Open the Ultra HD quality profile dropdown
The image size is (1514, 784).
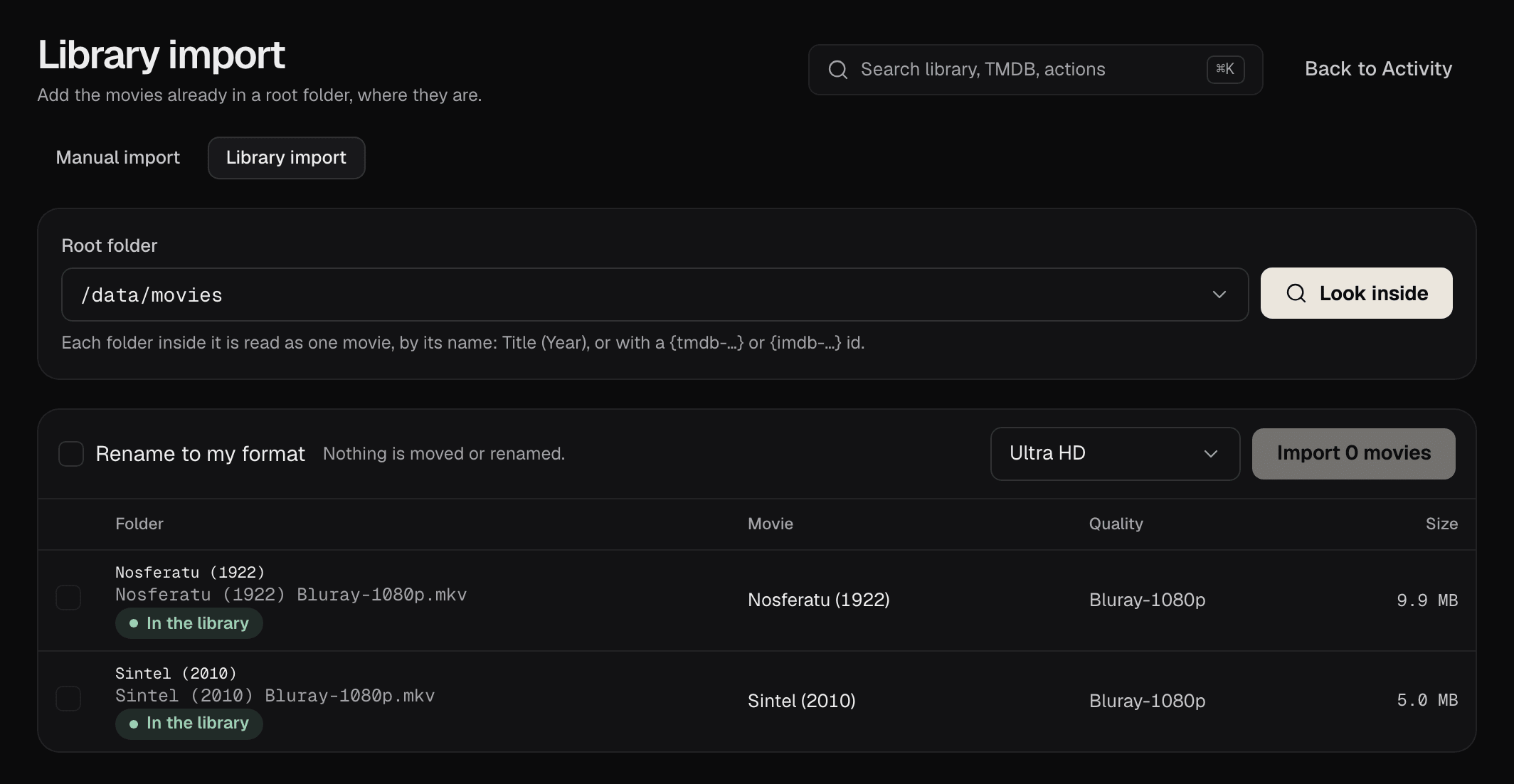tap(1115, 454)
